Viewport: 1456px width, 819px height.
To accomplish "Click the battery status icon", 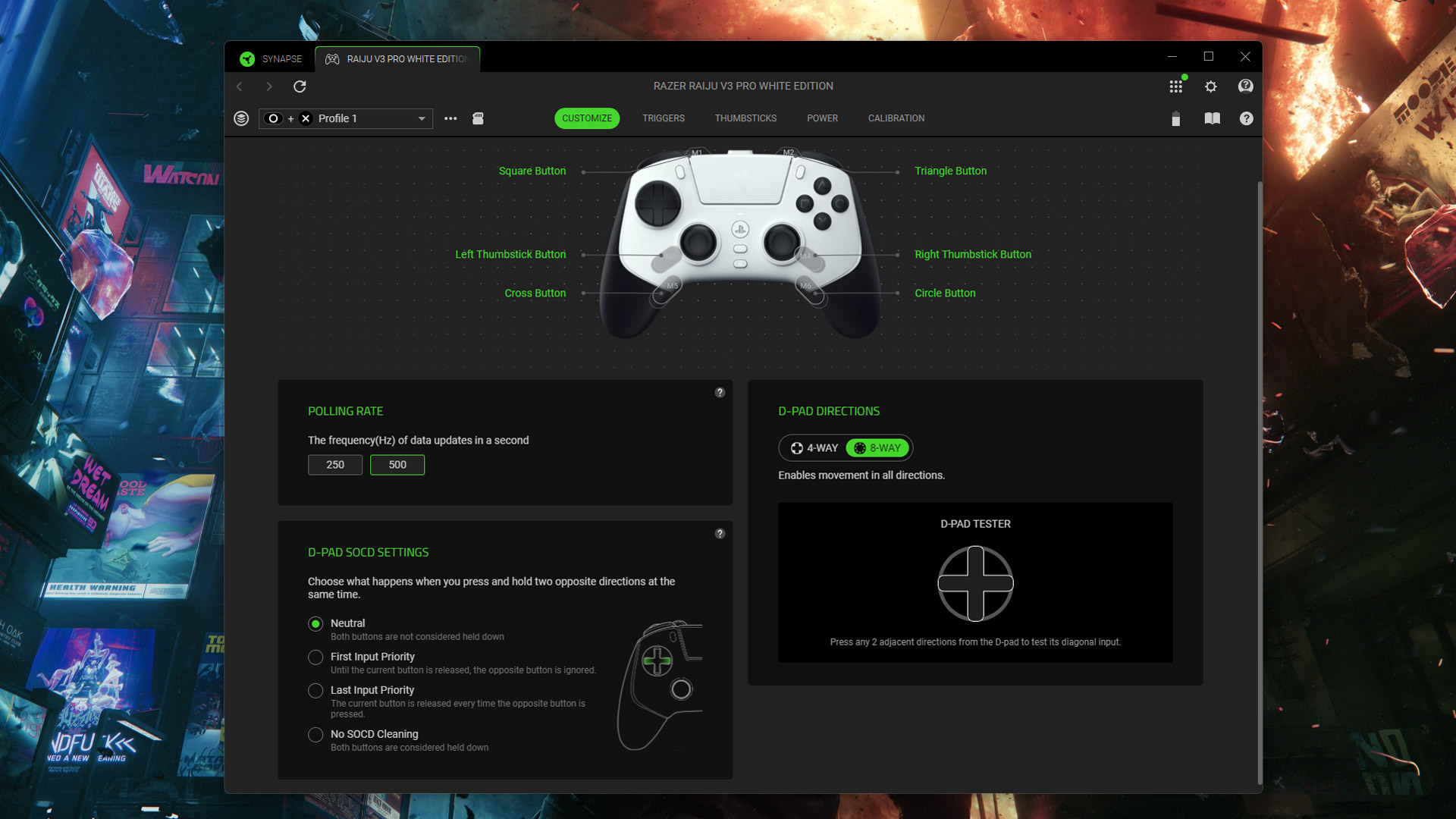I will tap(1175, 119).
